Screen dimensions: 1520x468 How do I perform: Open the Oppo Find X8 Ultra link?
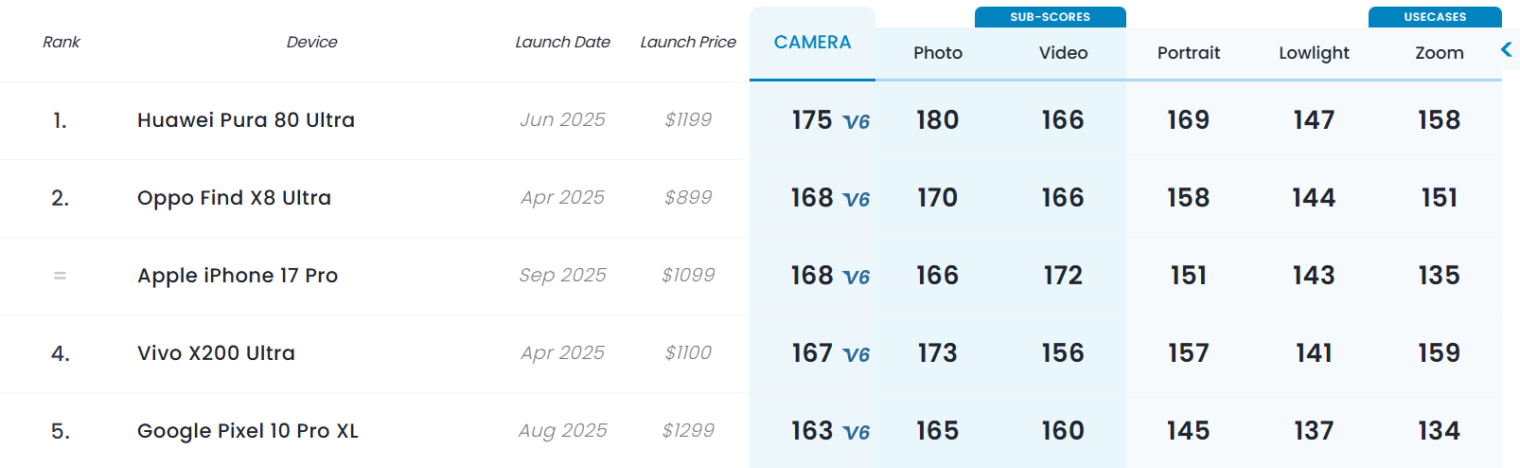click(234, 198)
